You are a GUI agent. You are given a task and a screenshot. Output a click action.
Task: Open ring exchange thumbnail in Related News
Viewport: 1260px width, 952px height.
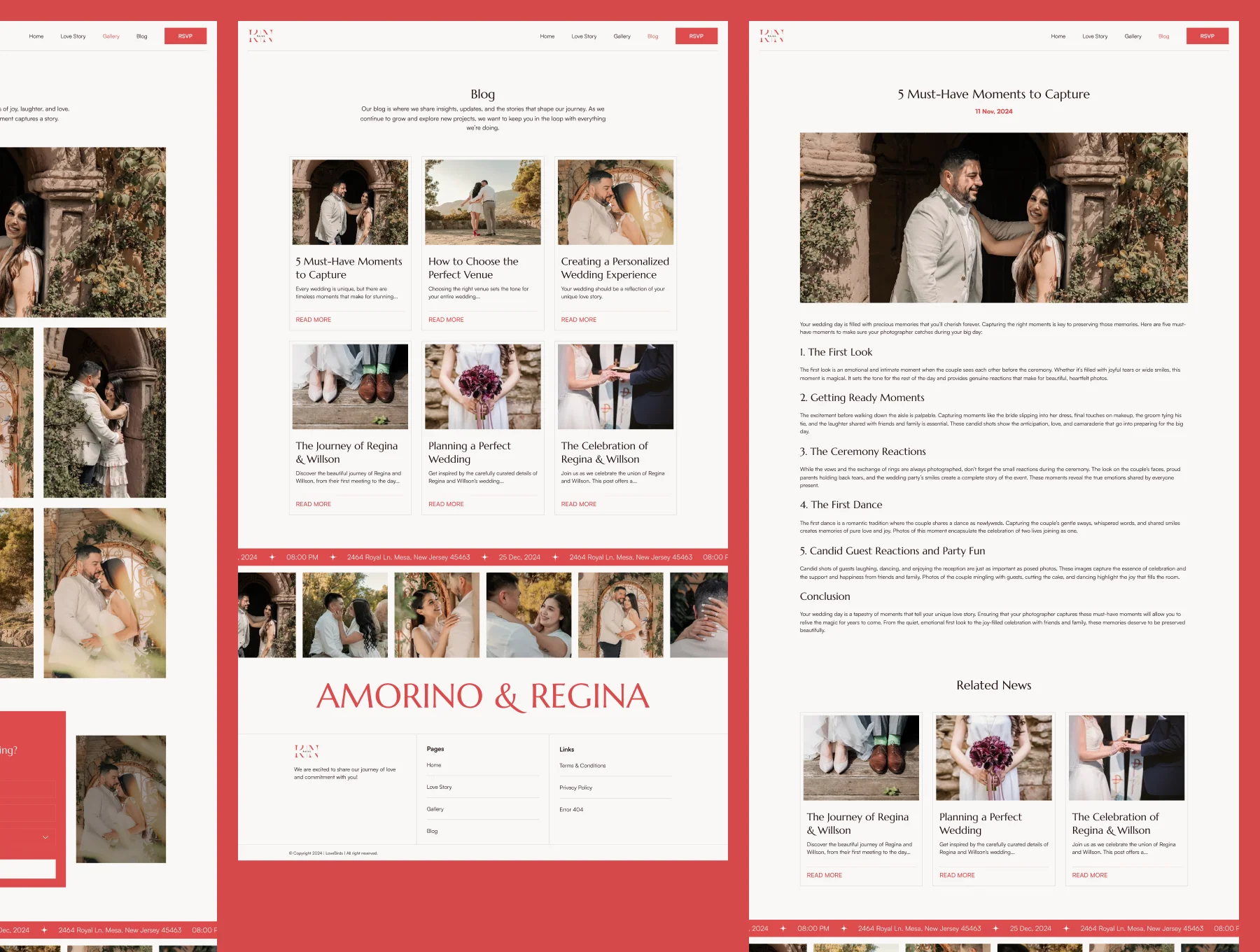(x=1126, y=757)
